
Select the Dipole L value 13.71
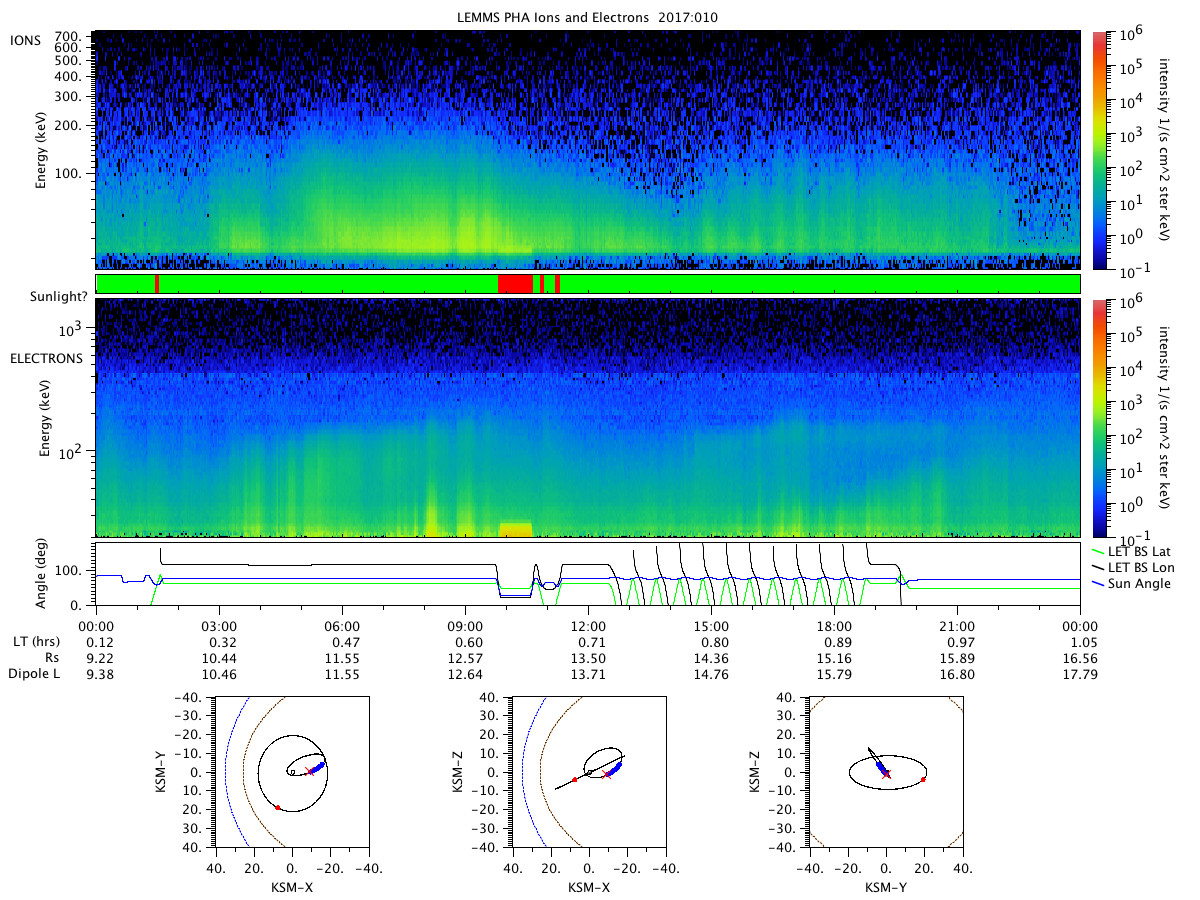[588, 675]
